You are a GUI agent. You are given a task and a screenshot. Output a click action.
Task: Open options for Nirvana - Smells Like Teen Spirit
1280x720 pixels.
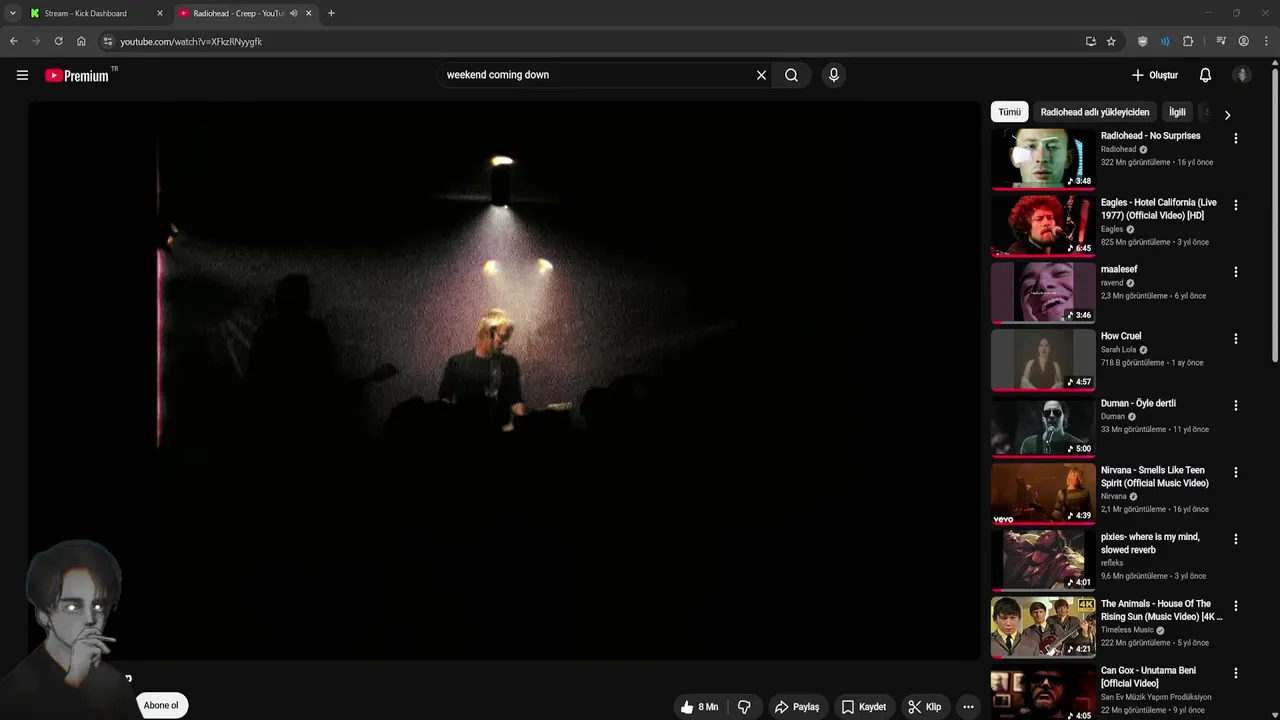point(1236,472)
